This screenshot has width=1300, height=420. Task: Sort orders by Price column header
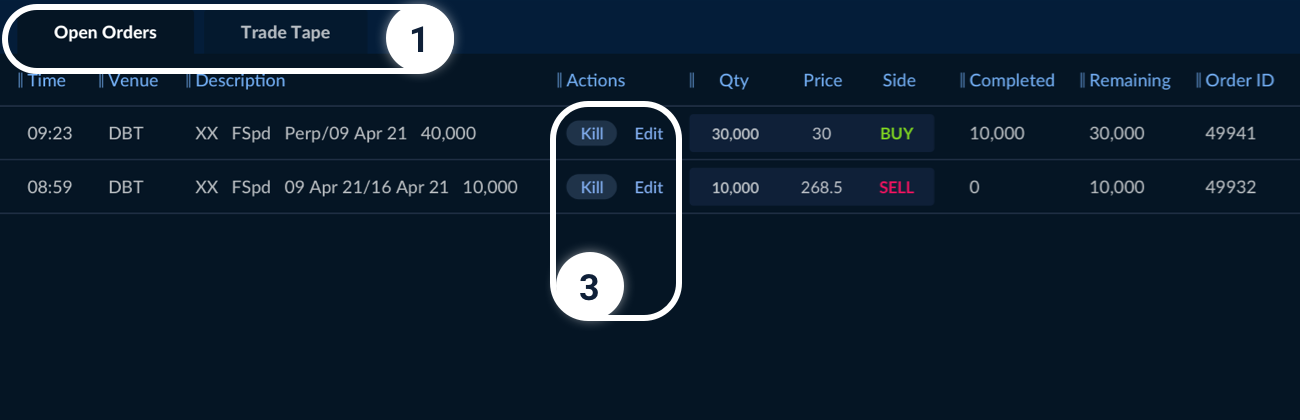[x=822, y=81]
